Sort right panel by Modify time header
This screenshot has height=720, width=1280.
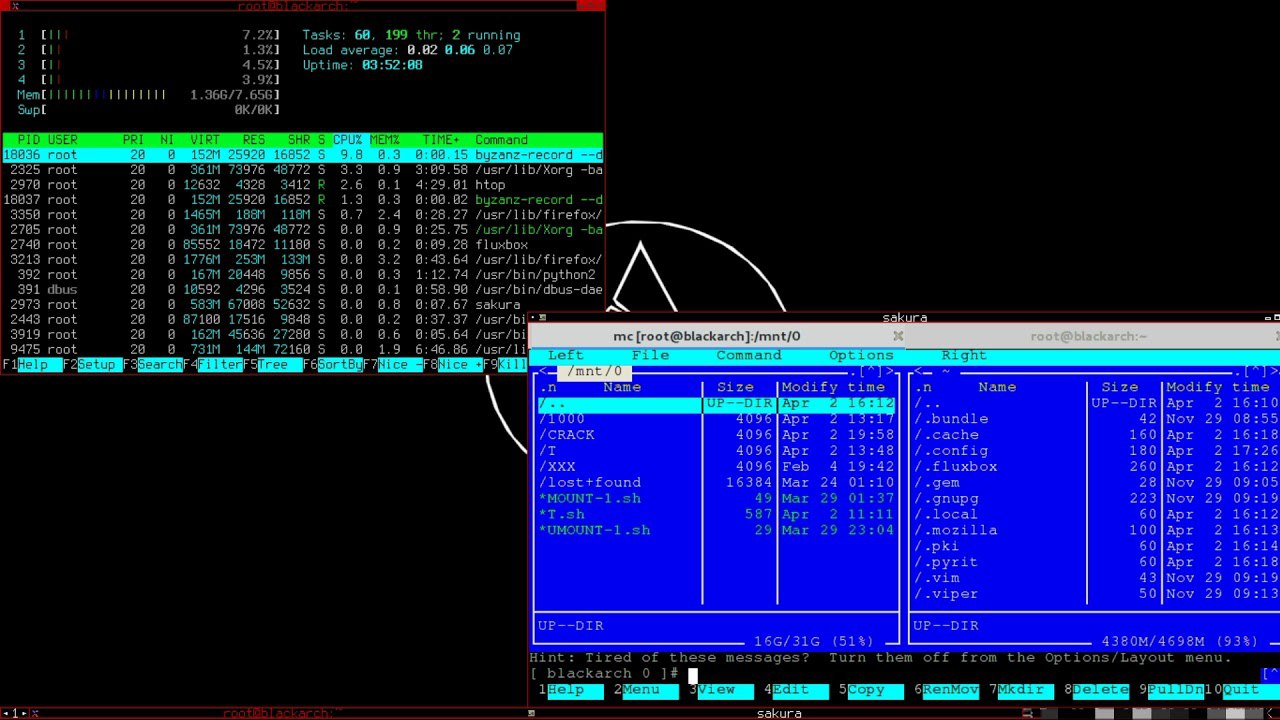(x=1217, y=387)
